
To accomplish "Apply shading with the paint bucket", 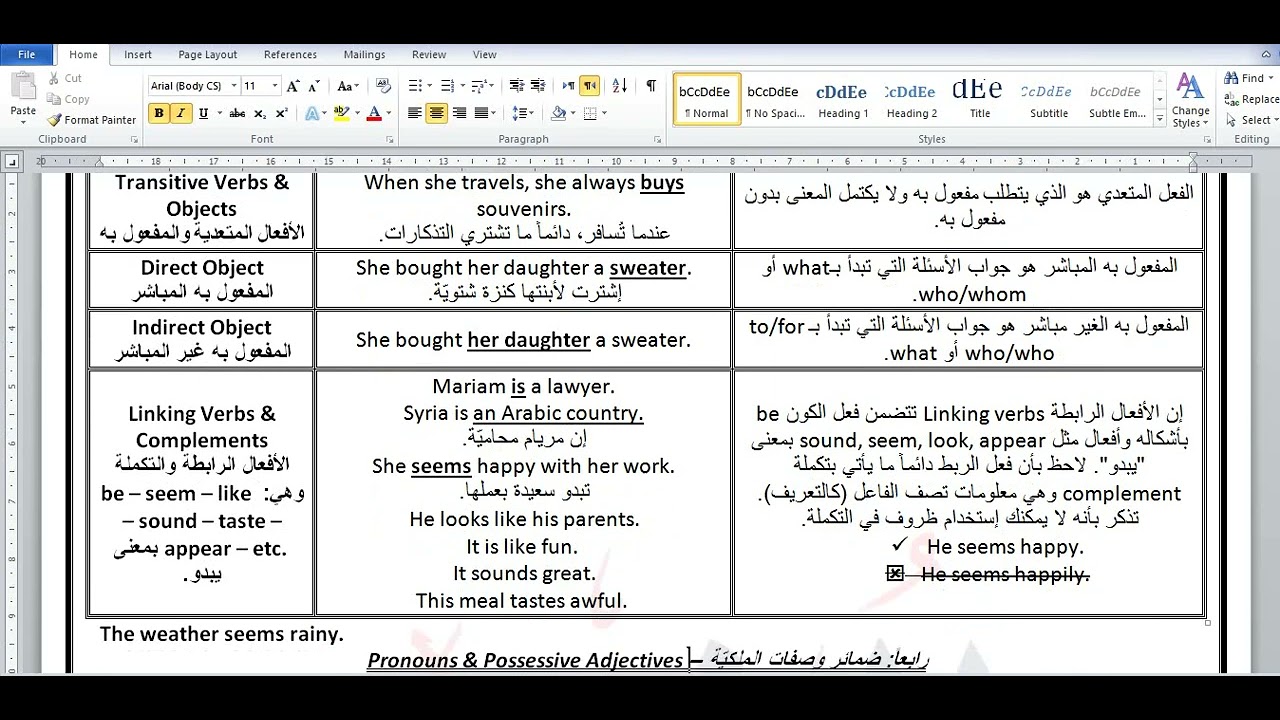I will 558,113.
